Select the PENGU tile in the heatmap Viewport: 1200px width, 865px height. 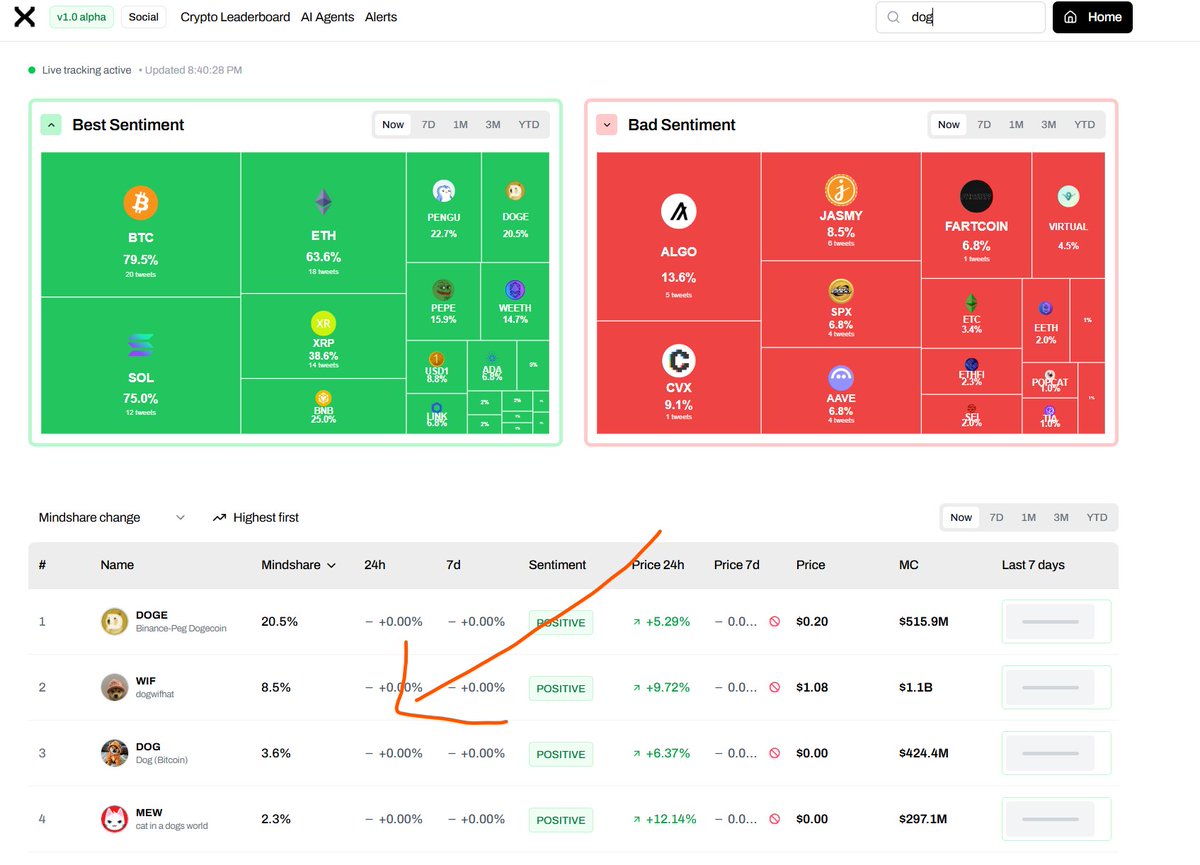coord(443,207)
